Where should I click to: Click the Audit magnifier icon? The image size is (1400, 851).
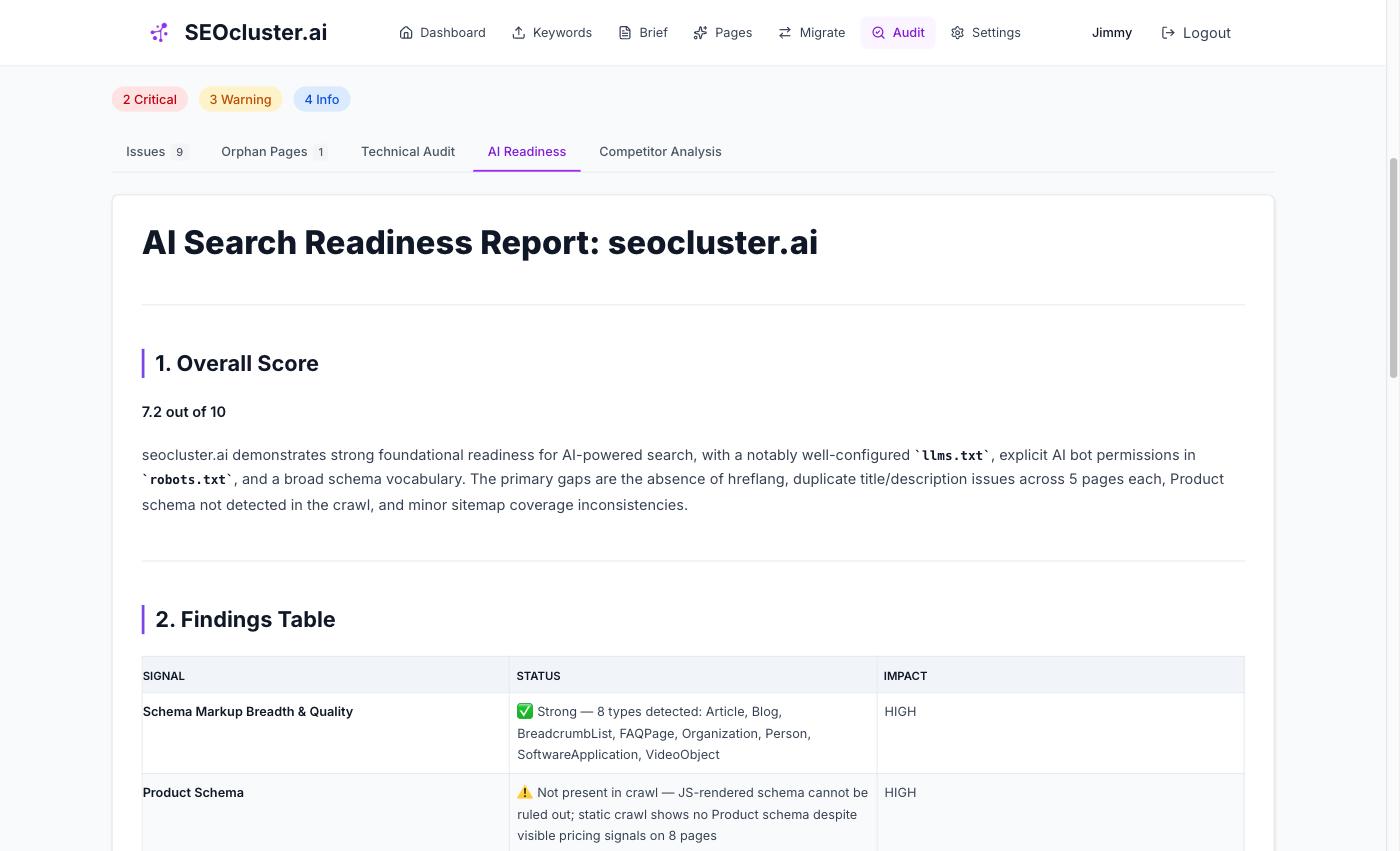coord(878,33)
